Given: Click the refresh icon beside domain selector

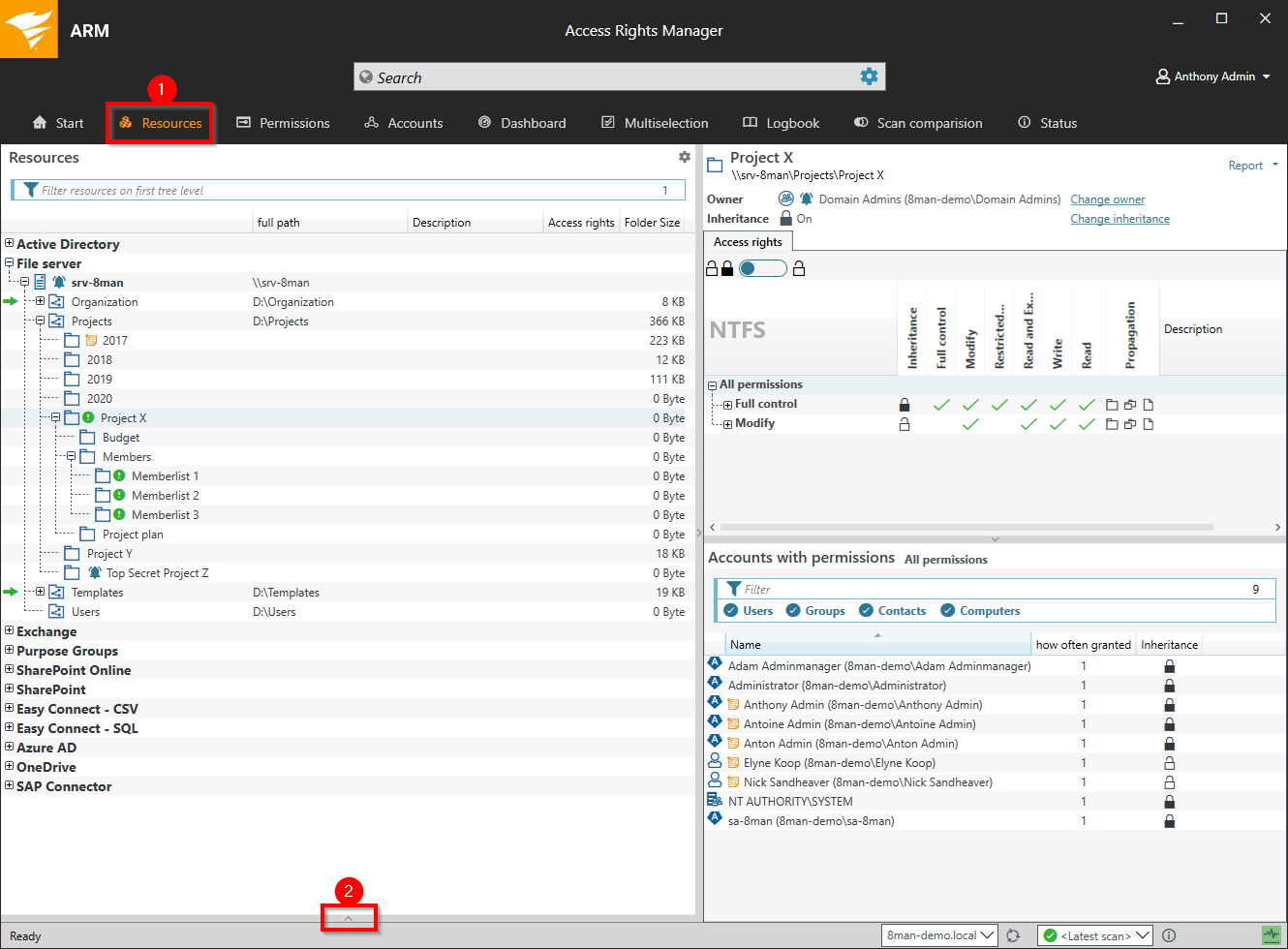Looking at the screenshot, I should 1013,935.
